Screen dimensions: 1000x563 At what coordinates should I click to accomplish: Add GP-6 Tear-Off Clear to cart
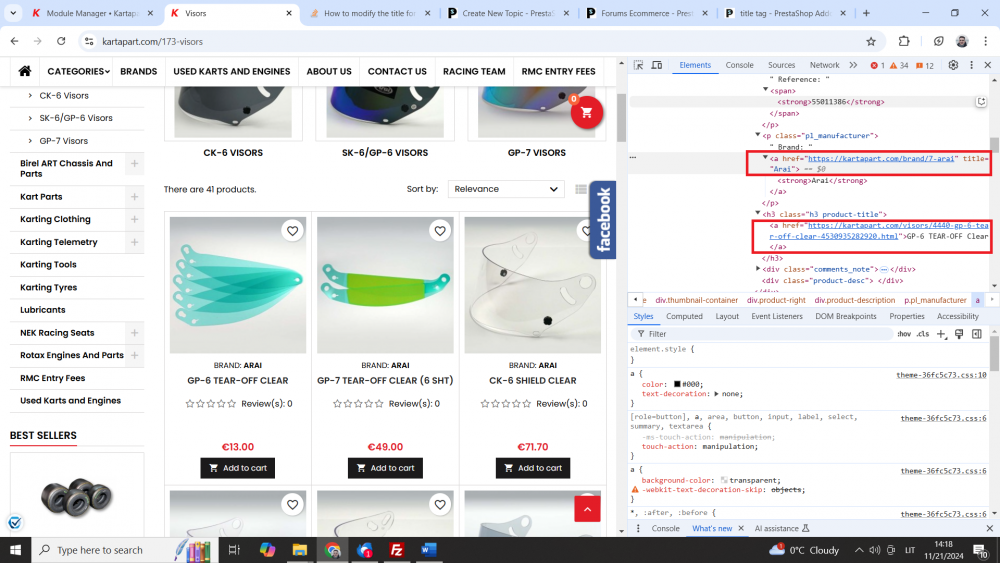click(x=237, y=468)
